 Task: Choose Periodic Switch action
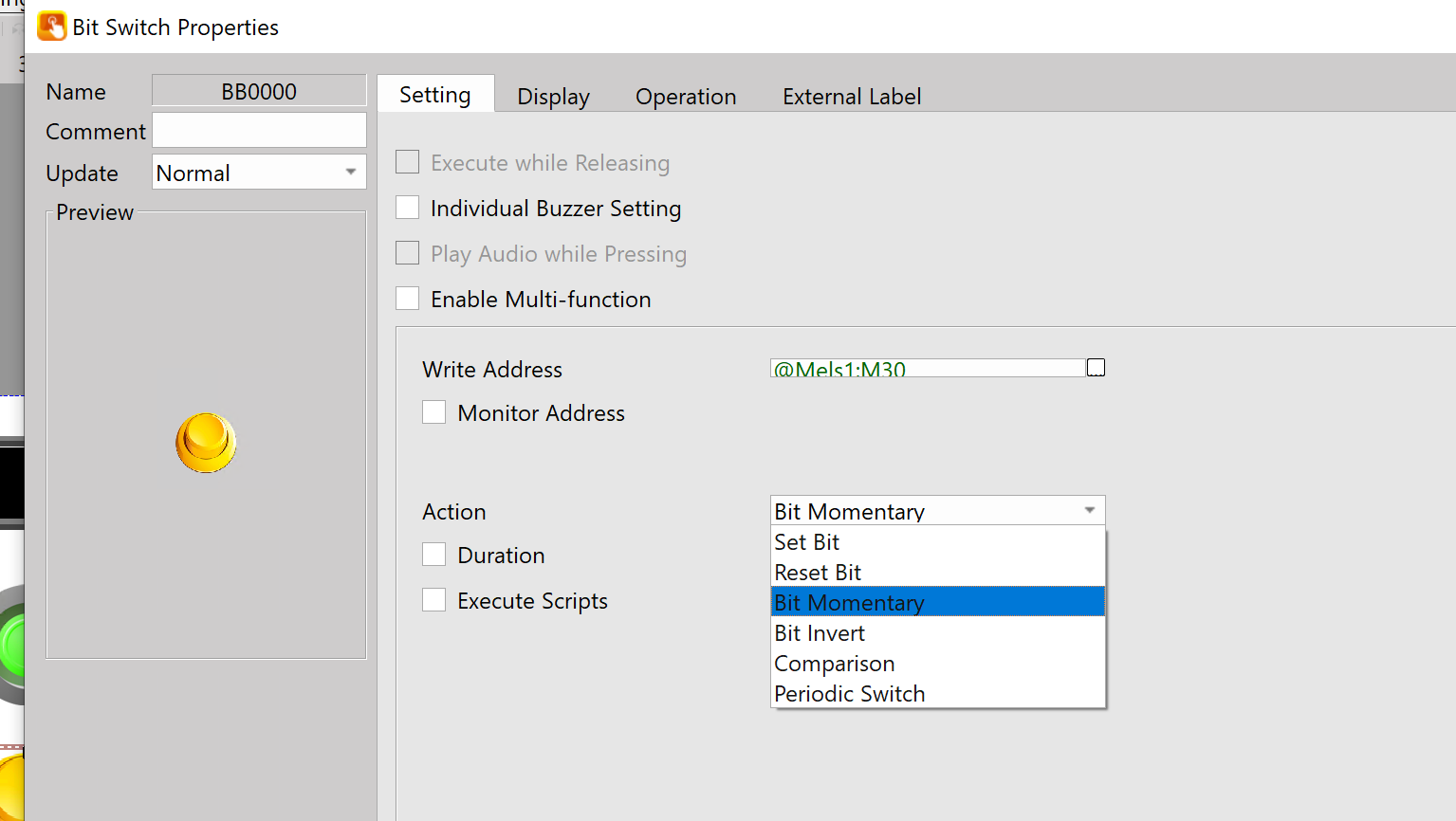click(850, 694)
